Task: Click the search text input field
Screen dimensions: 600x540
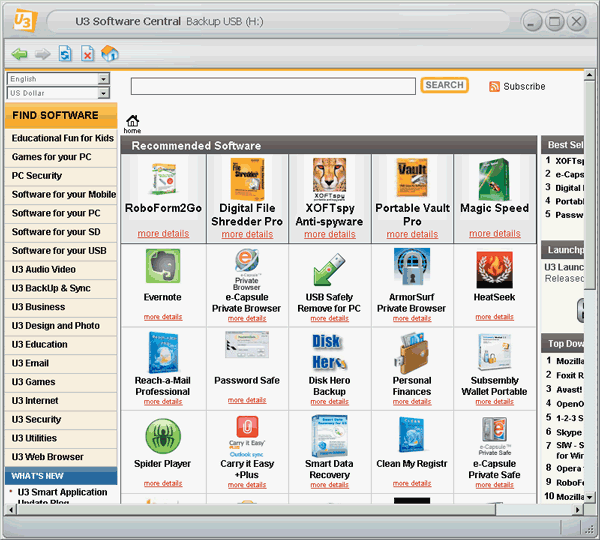Action: pyautogui.click(x=272, y=87)
